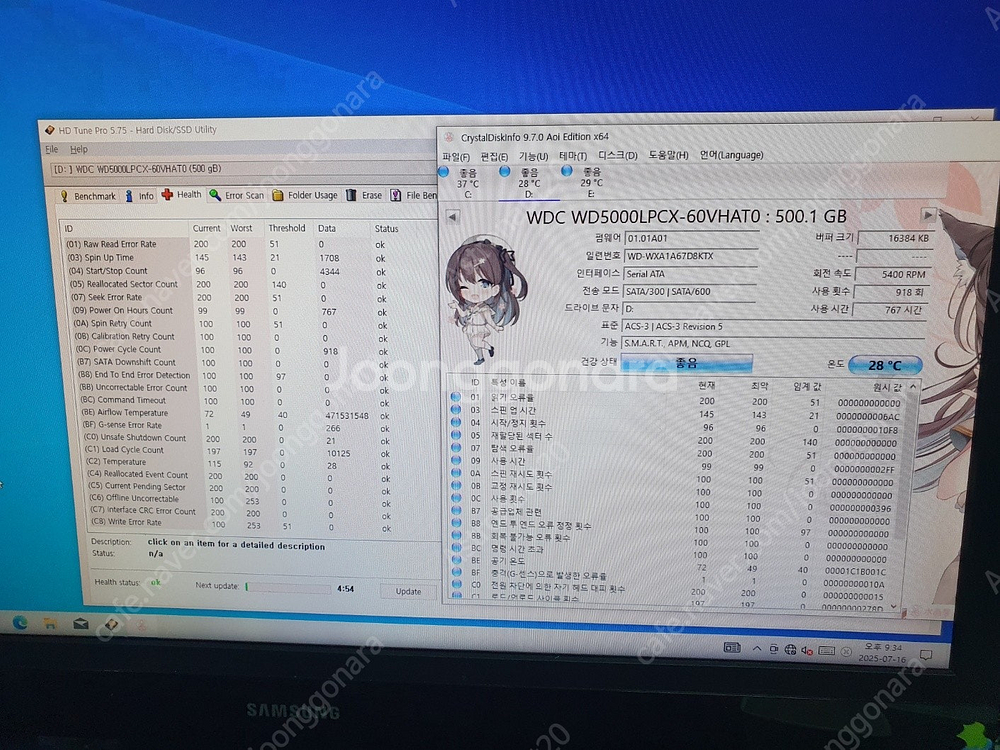Viewport: 1000px width, 750px height.
Task: Open Microsoft Edge from the taskbar
Action: 20,623
